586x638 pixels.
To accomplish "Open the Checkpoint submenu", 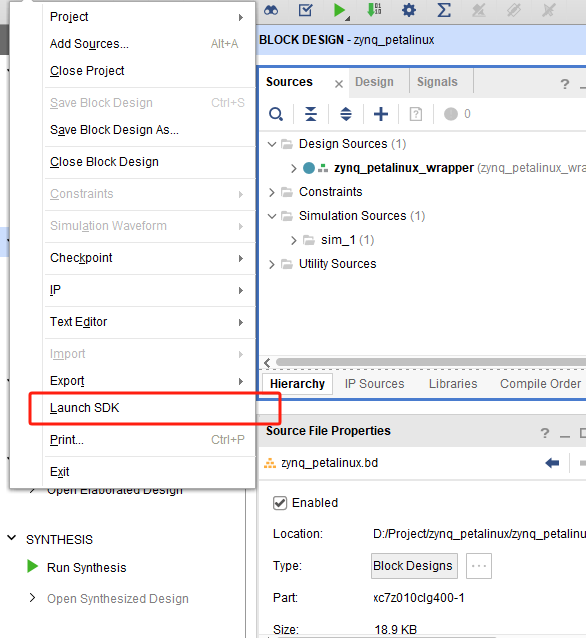I will point(149,258).
